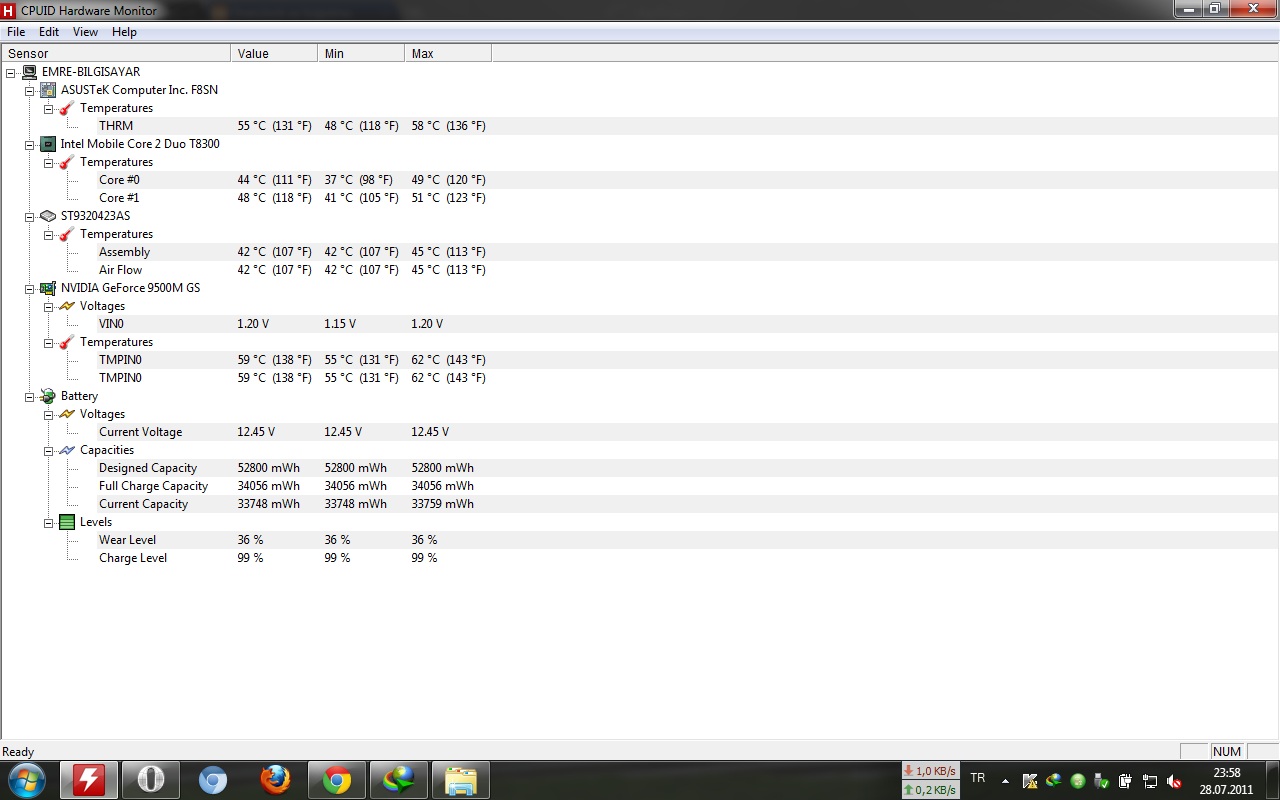Image resolution: width=1280 pixels, height=800 pixels.
Task: Click the HWMonitor red lightning taskbar icon
Action: (89, 779)
